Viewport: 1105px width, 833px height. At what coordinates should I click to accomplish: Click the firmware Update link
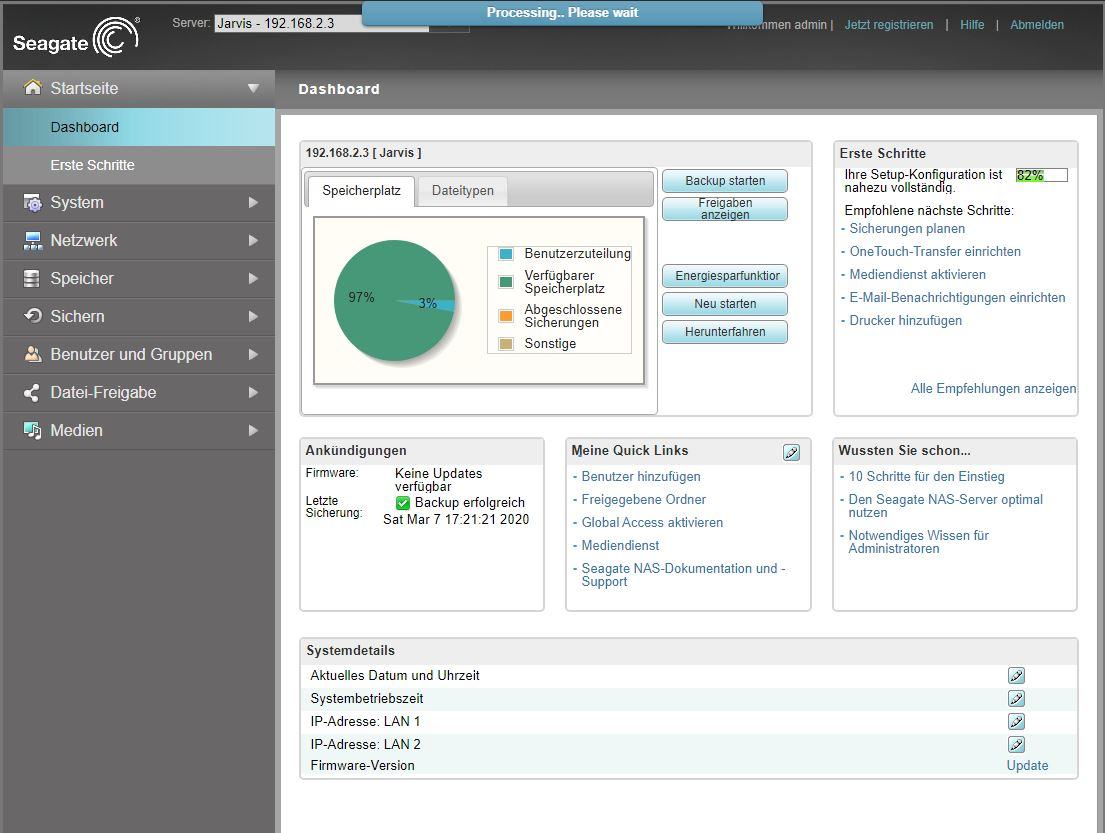pos(1027,765)
